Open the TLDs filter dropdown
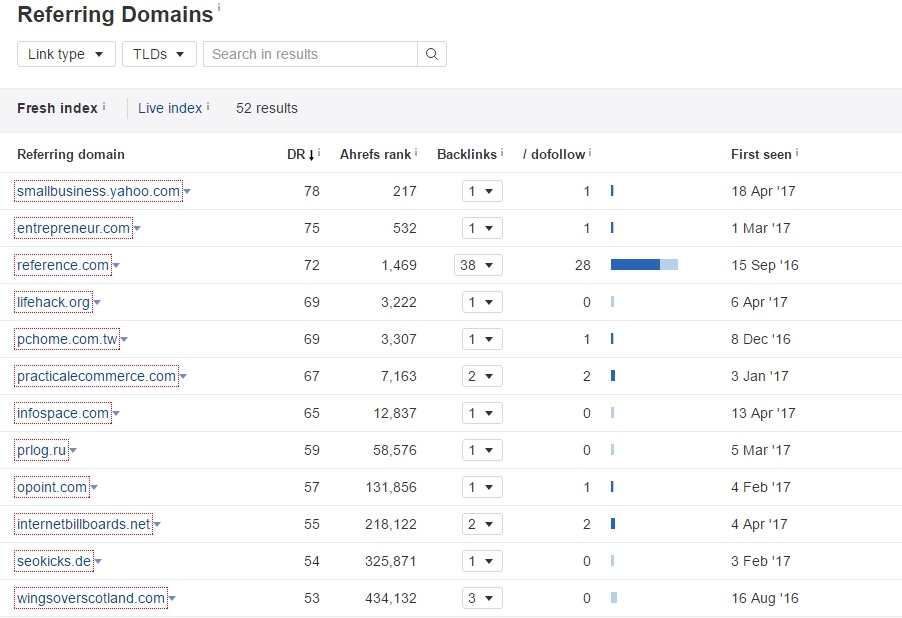The height and width of the screenshot is (618, 902). pyautogui.click(x=159, y=54)
